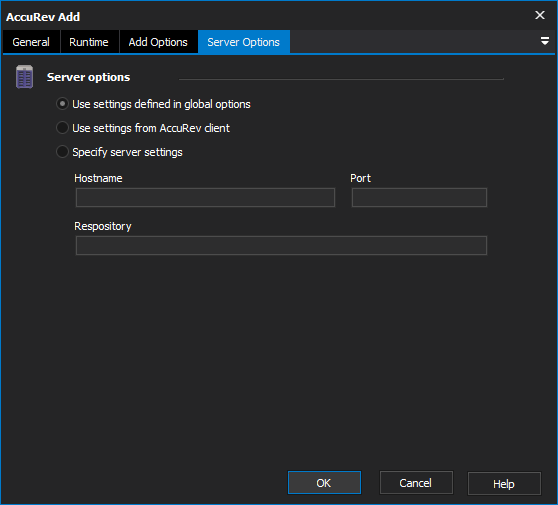Confirm with the OK button

pyautogui.click(x=324, y=483)
